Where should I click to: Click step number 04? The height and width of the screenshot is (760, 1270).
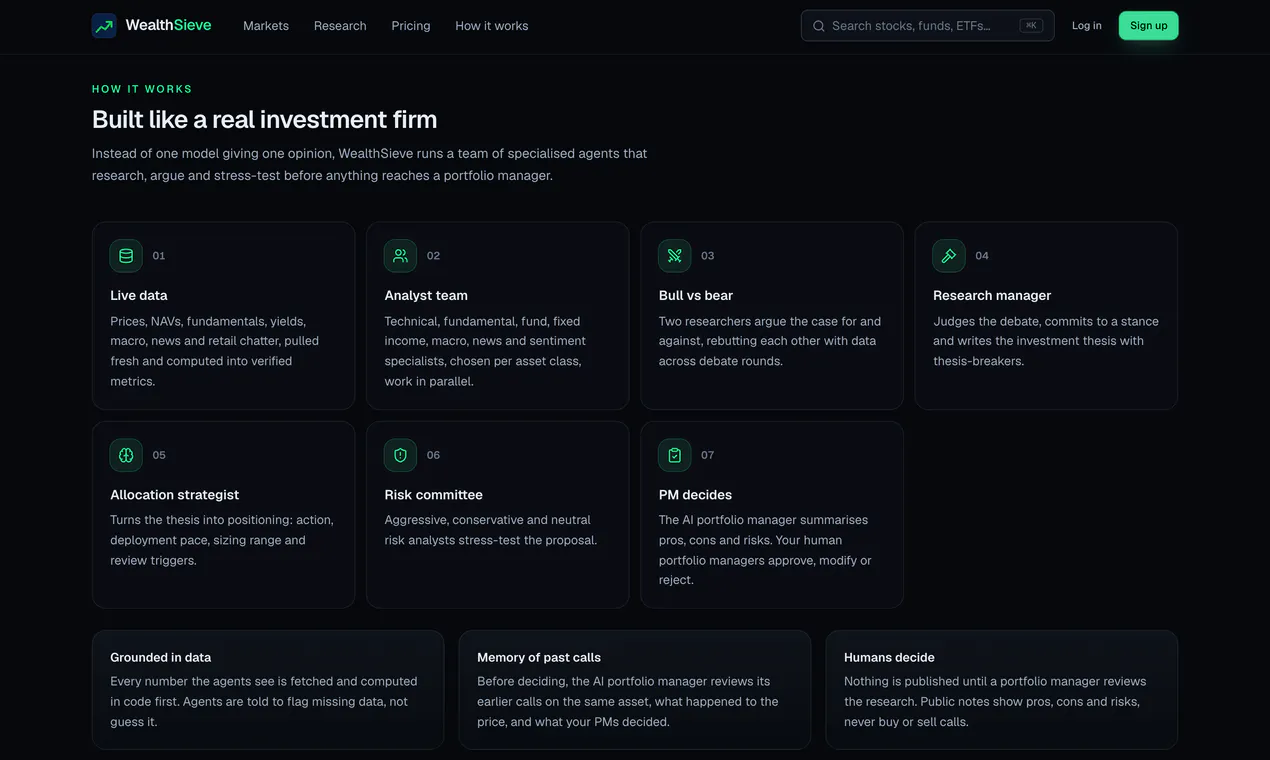point(982,256)
